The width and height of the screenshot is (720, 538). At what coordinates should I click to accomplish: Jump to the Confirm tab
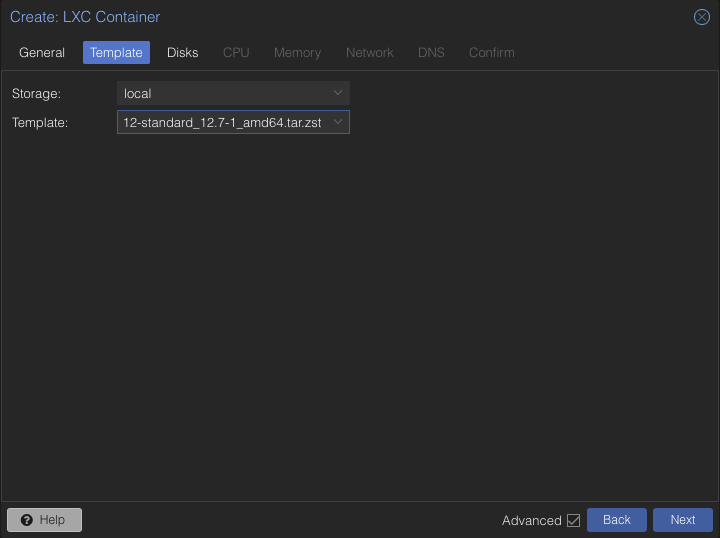[x=492, y=52]
